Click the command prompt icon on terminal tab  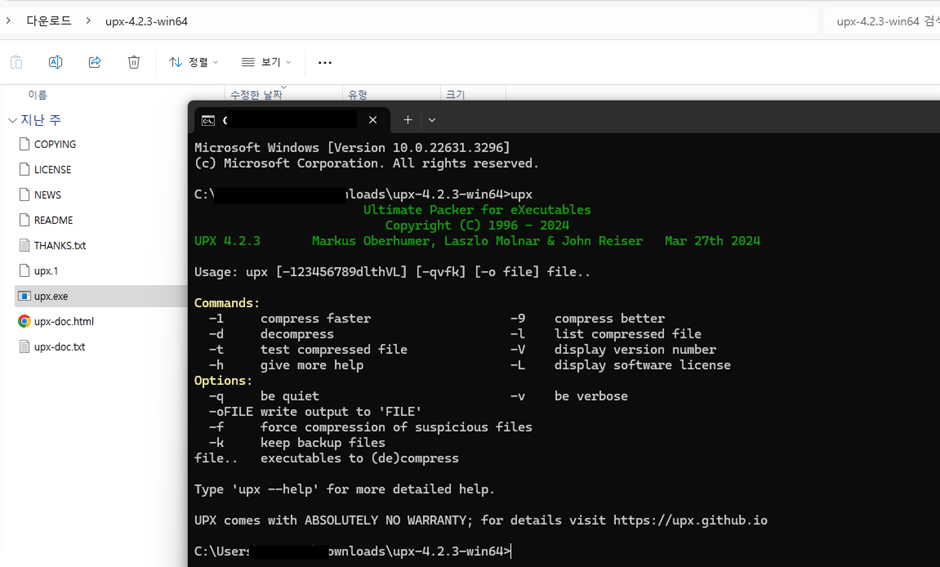(x=208, y=120)
